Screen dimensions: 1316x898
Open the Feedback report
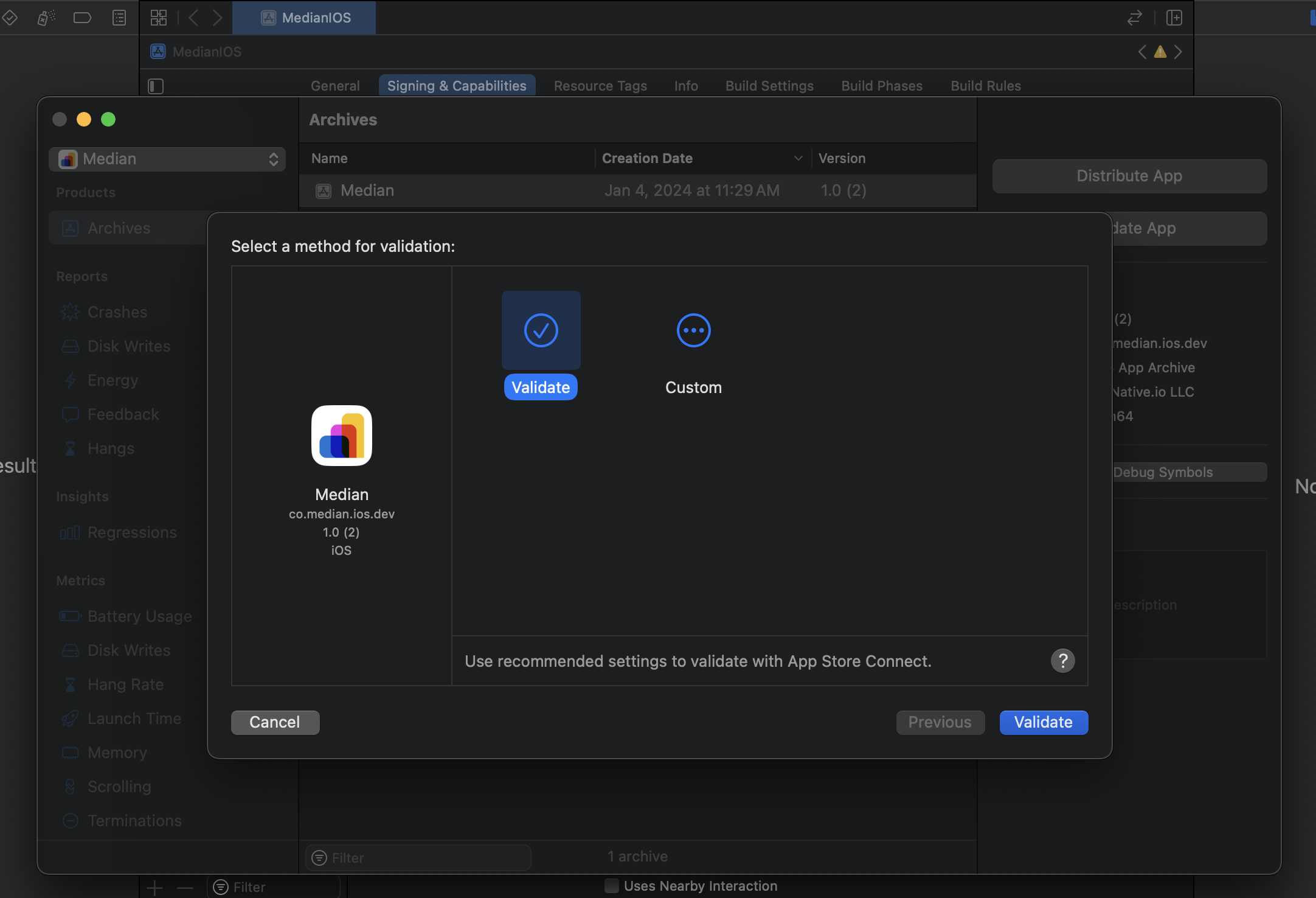123,414
